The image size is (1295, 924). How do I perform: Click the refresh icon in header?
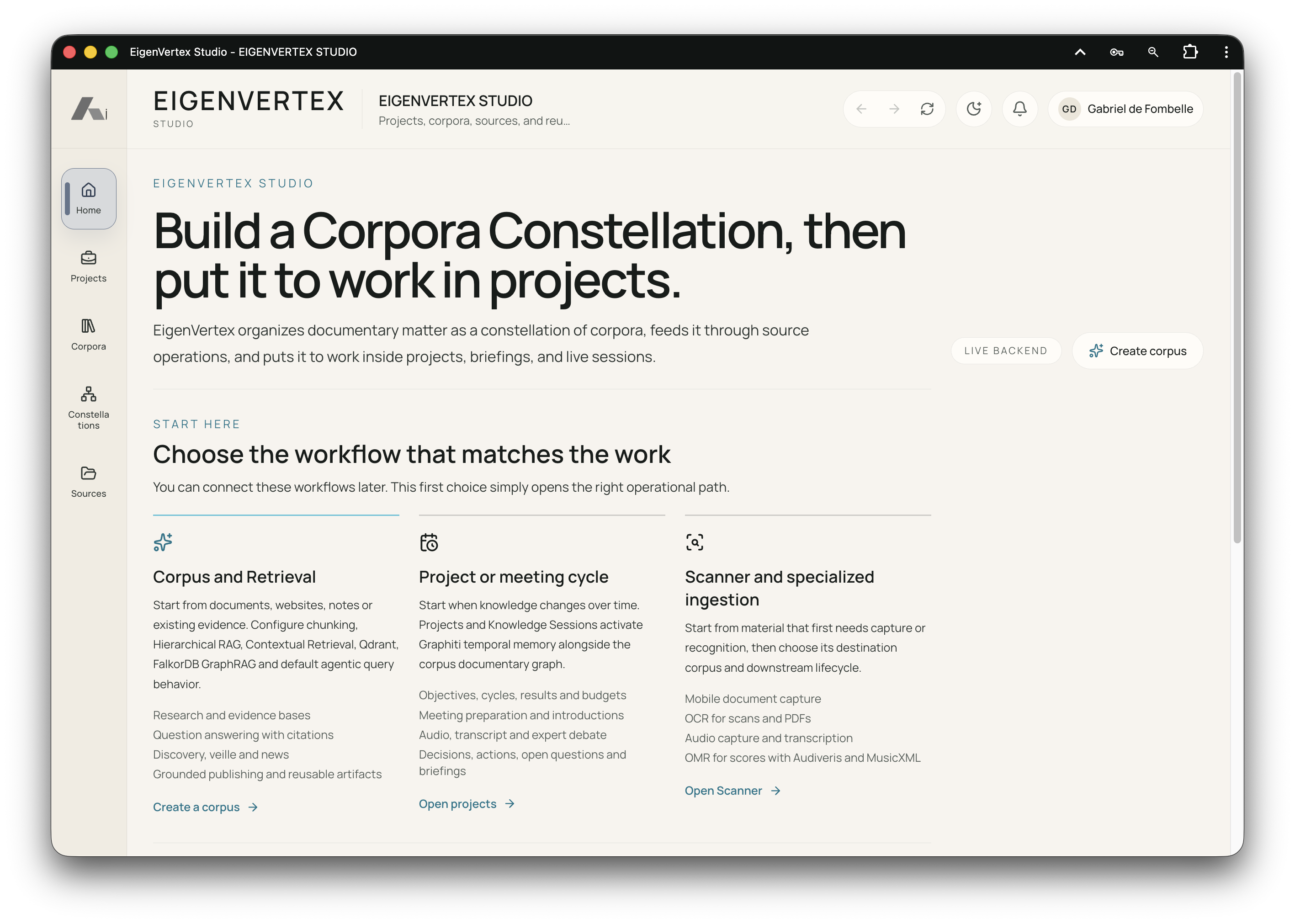click(928, 109)
